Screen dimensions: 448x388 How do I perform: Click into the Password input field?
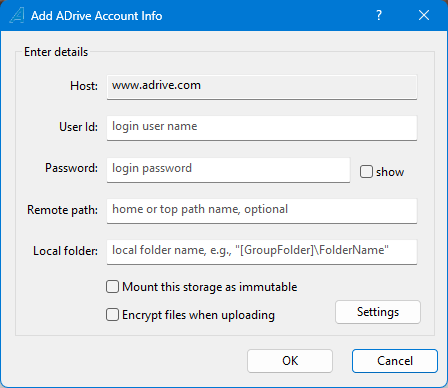pyautogui.click(x=228, y=170)
